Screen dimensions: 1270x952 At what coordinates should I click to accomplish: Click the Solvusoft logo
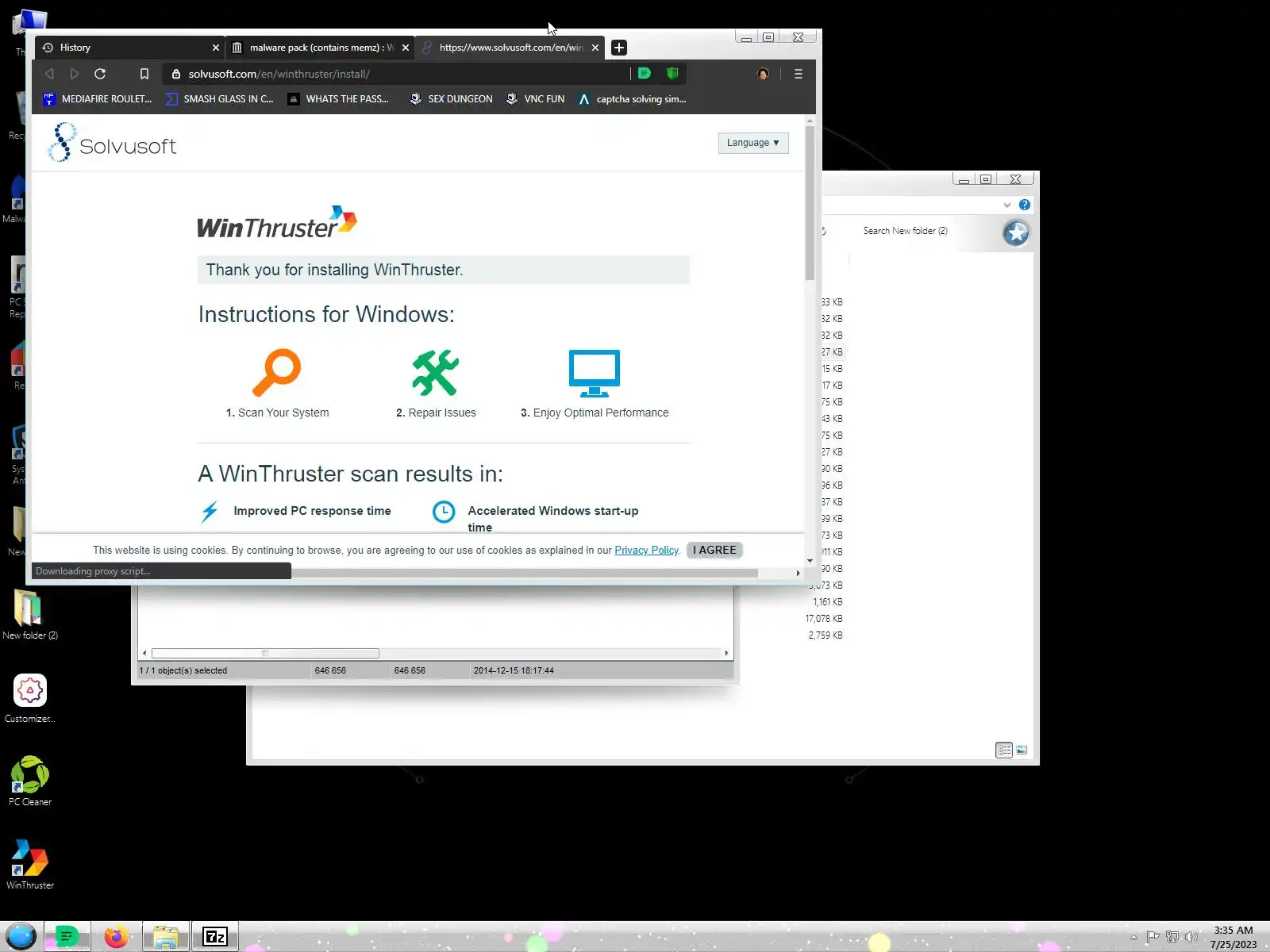112,143
